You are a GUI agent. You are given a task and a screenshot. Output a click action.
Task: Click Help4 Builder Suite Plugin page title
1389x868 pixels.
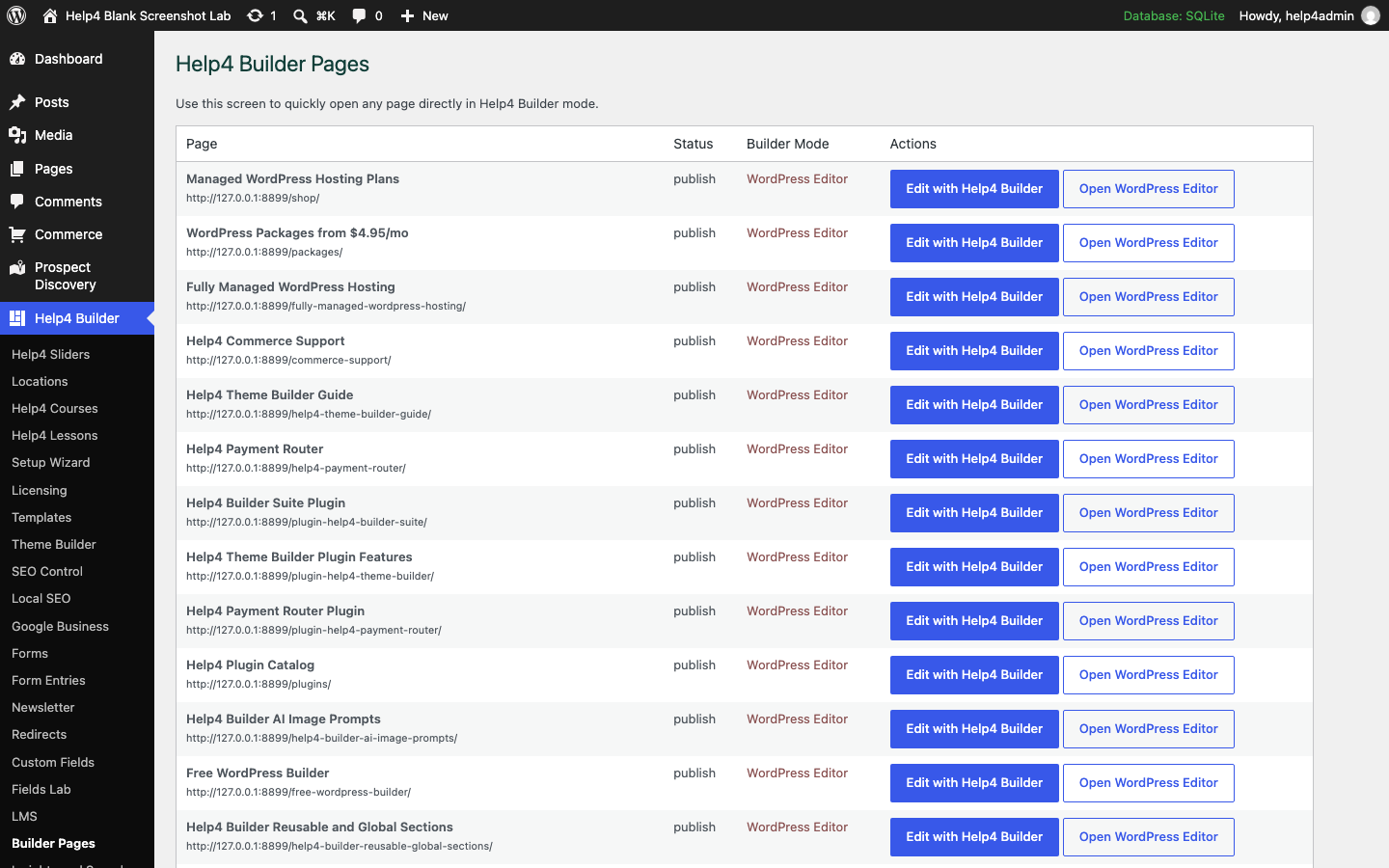point(265,502)
